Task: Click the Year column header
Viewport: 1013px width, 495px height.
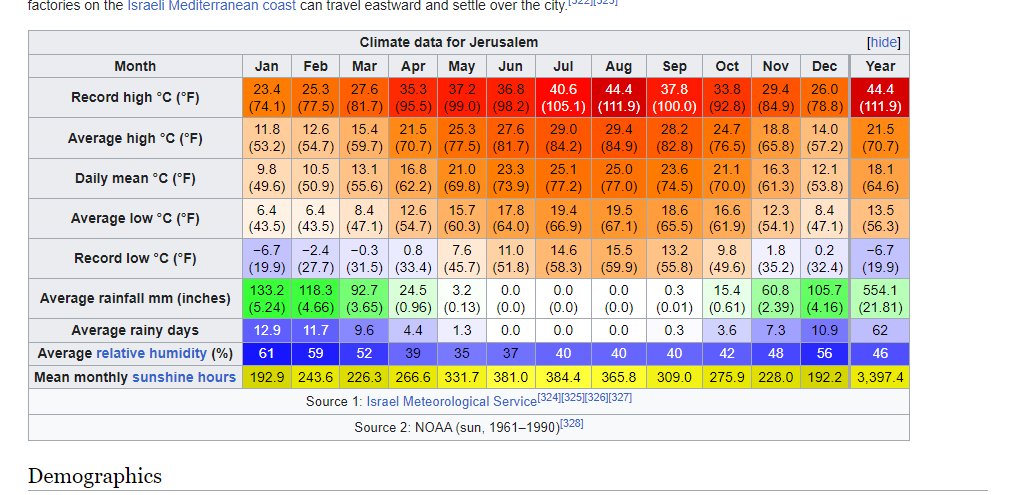Action: [880, 66]
